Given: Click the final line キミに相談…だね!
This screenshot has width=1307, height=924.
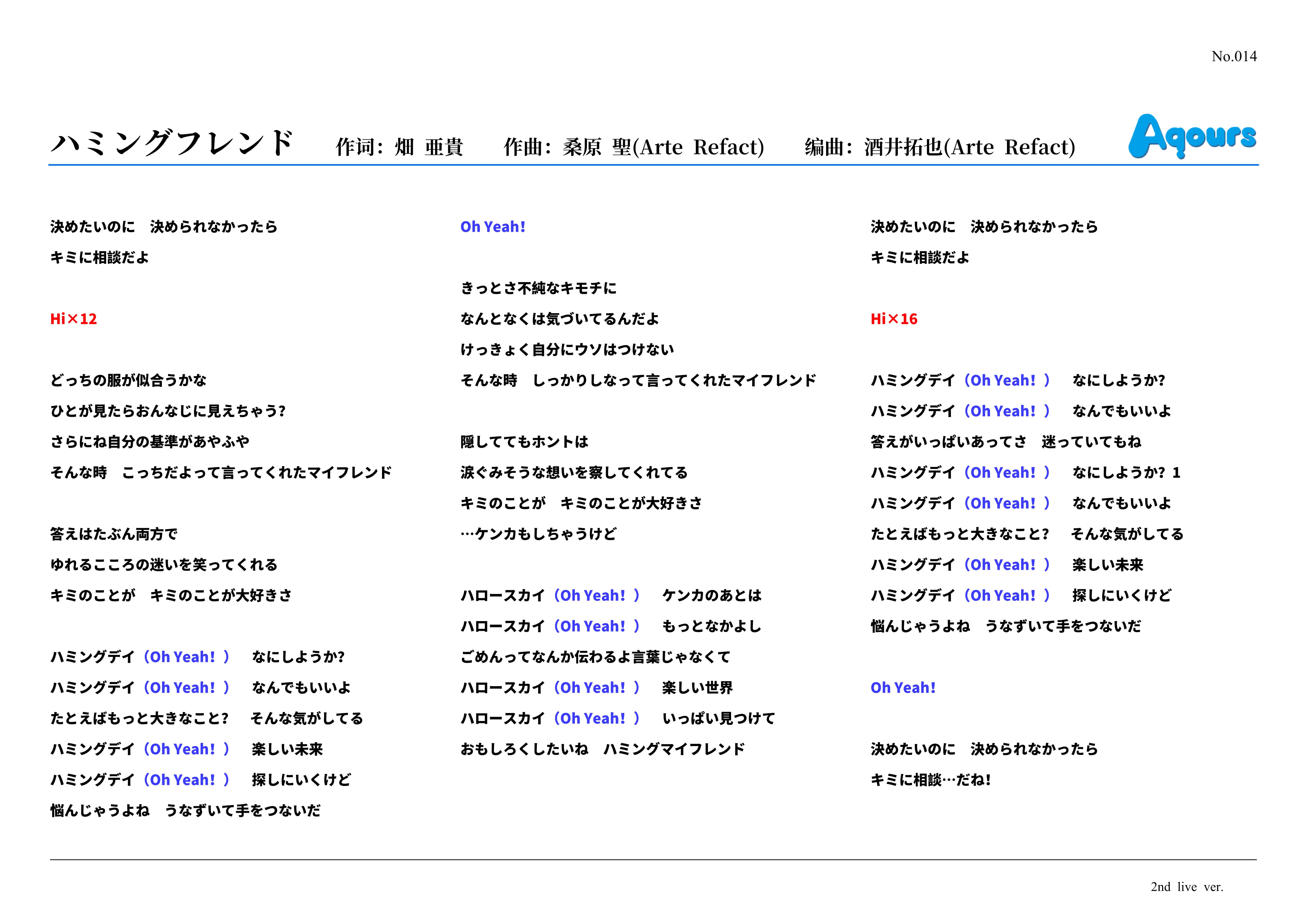Looking at the screenshot, I should [x=931, y=779].
